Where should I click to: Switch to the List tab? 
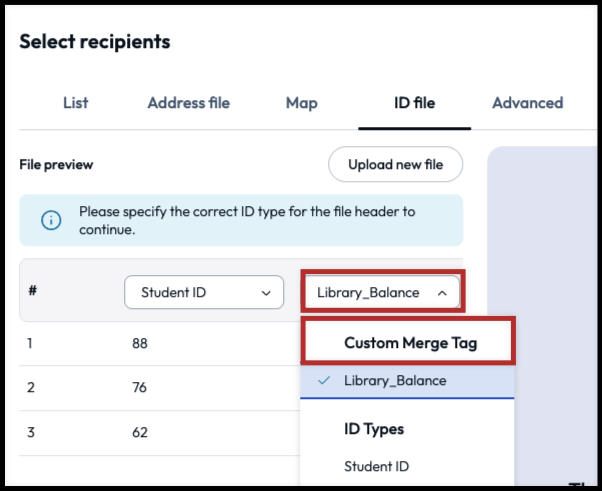(x=75, y=103)
